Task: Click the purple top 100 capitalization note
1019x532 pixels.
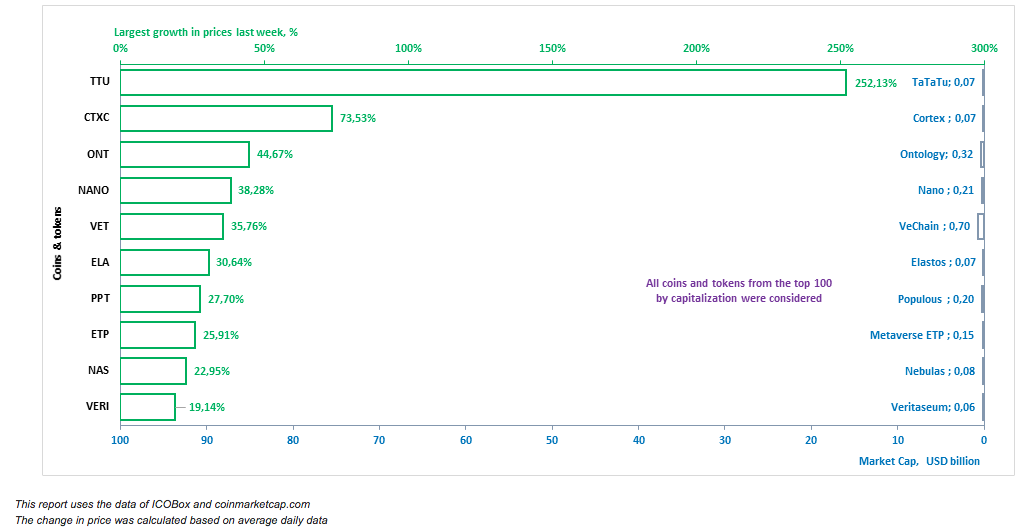Action: pyautogui.click(x=739, y=290)
